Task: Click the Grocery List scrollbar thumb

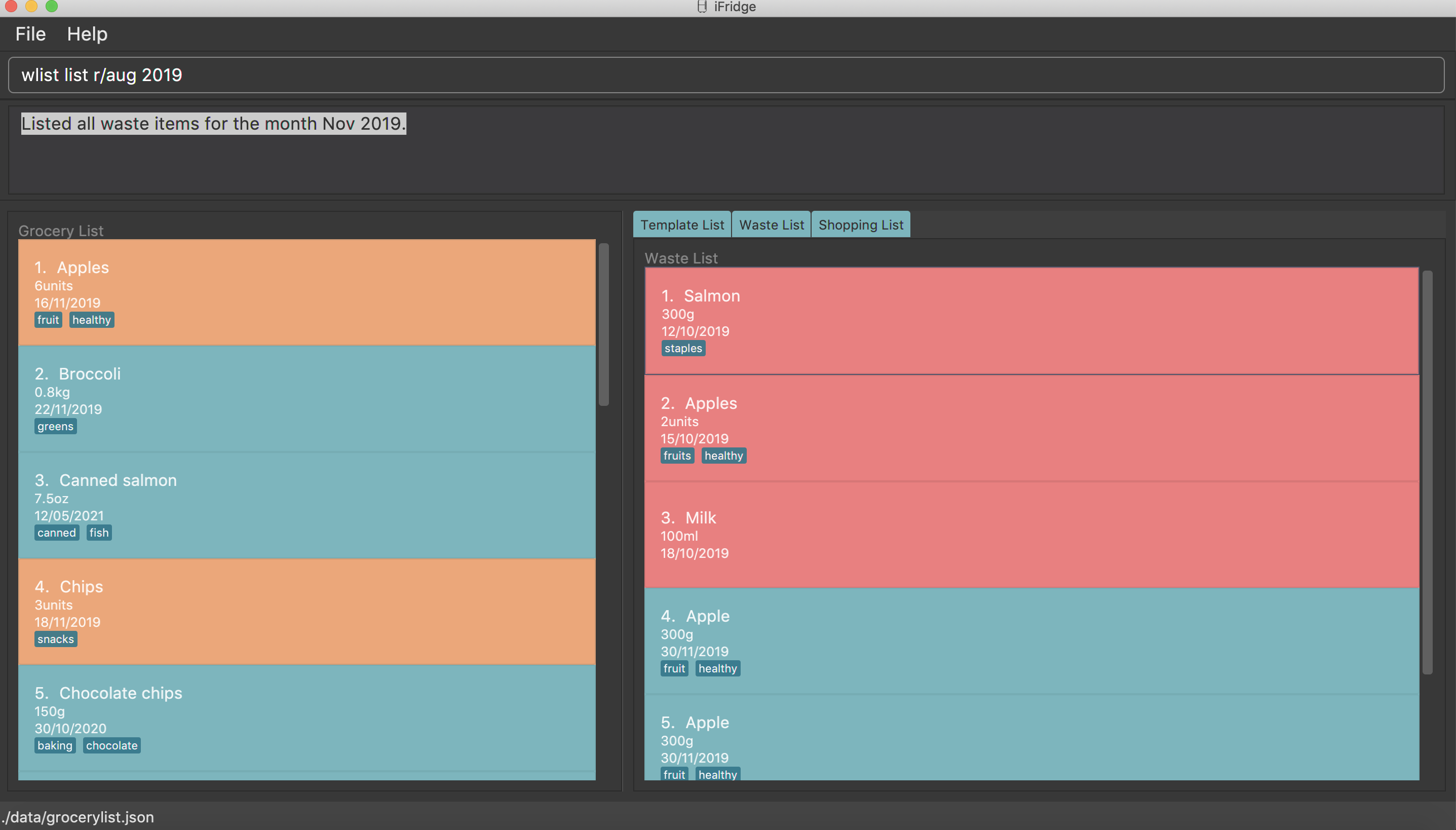Action: coord(603,324)
